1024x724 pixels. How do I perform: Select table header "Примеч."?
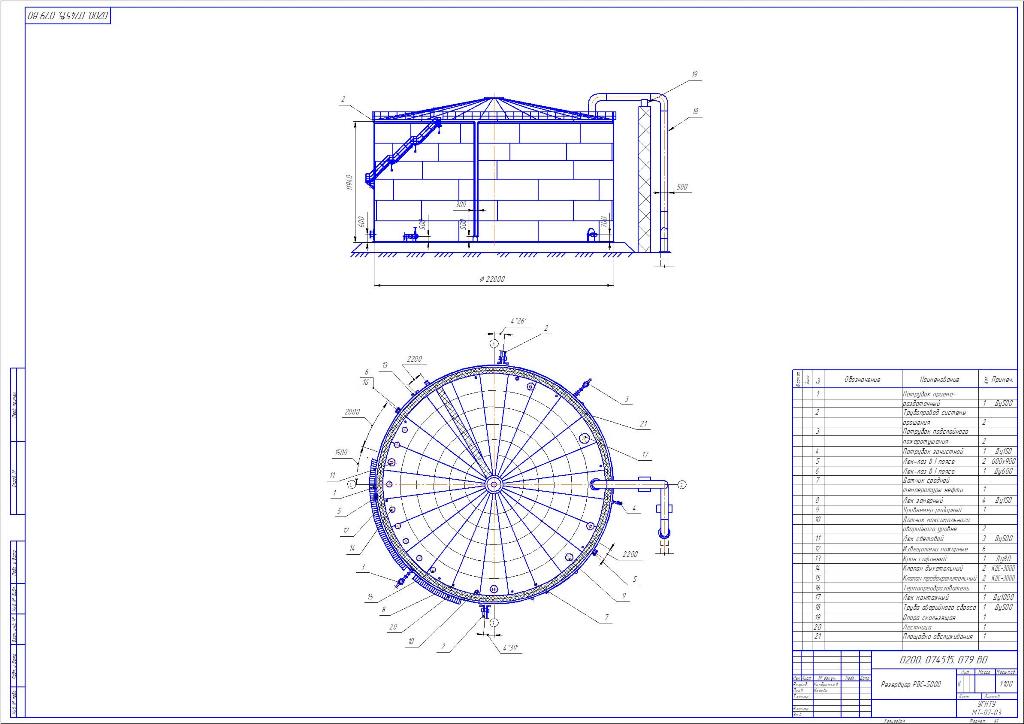1002,379
